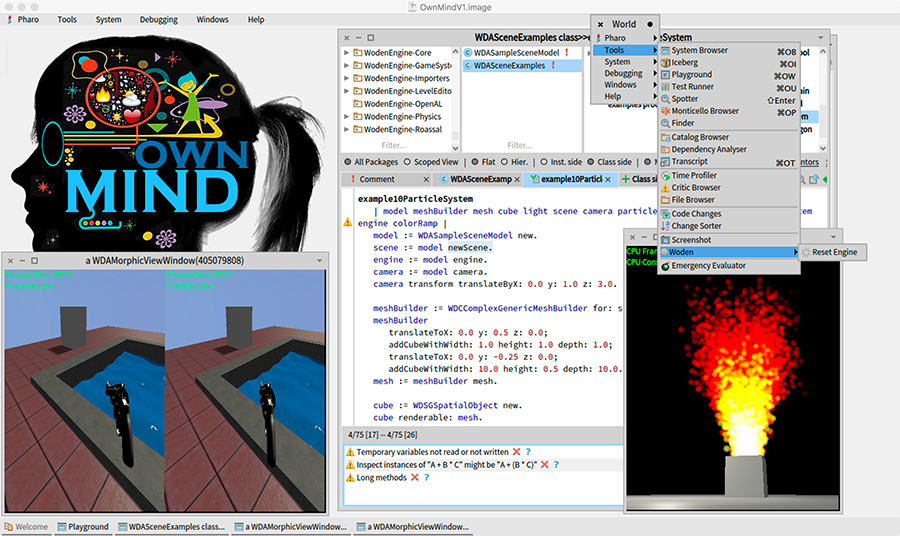Close the World menu with X

click(600, 25)
